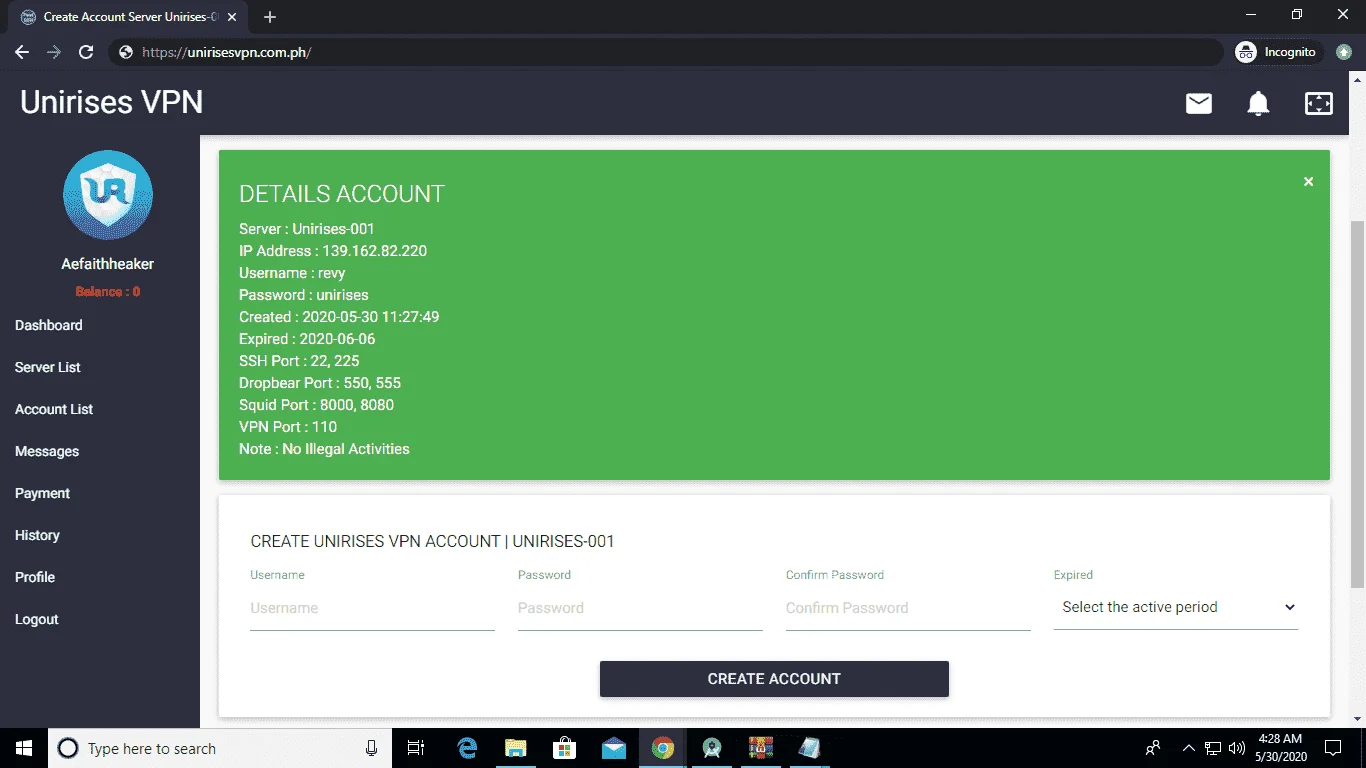
Task: Show hidden system tray icons
Action: click(1189, 748)
